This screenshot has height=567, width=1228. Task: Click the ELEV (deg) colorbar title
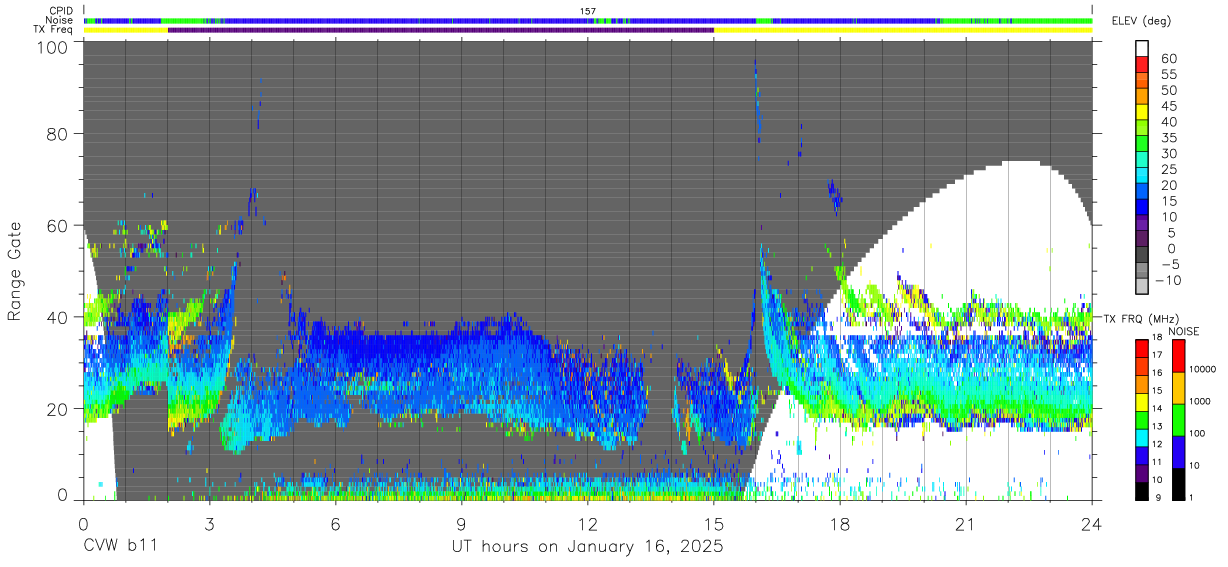click(x=1141, y=21)
